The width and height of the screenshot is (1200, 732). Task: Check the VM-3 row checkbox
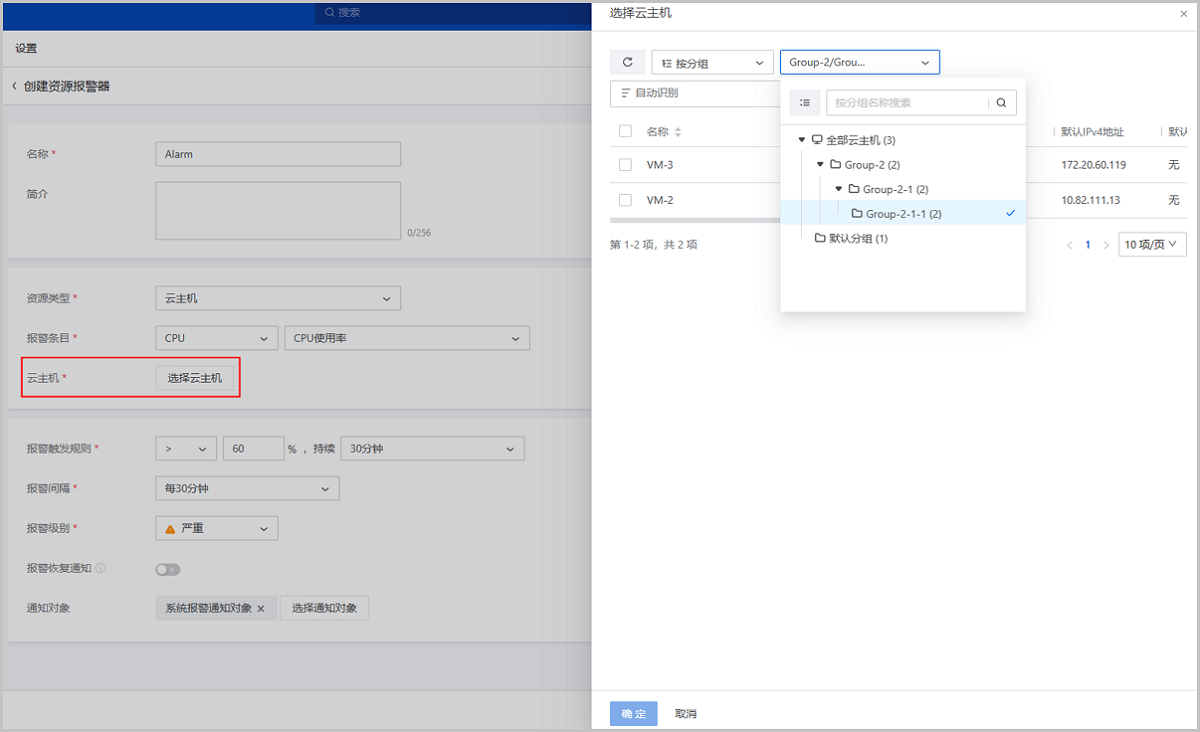[x=625, y=165]
